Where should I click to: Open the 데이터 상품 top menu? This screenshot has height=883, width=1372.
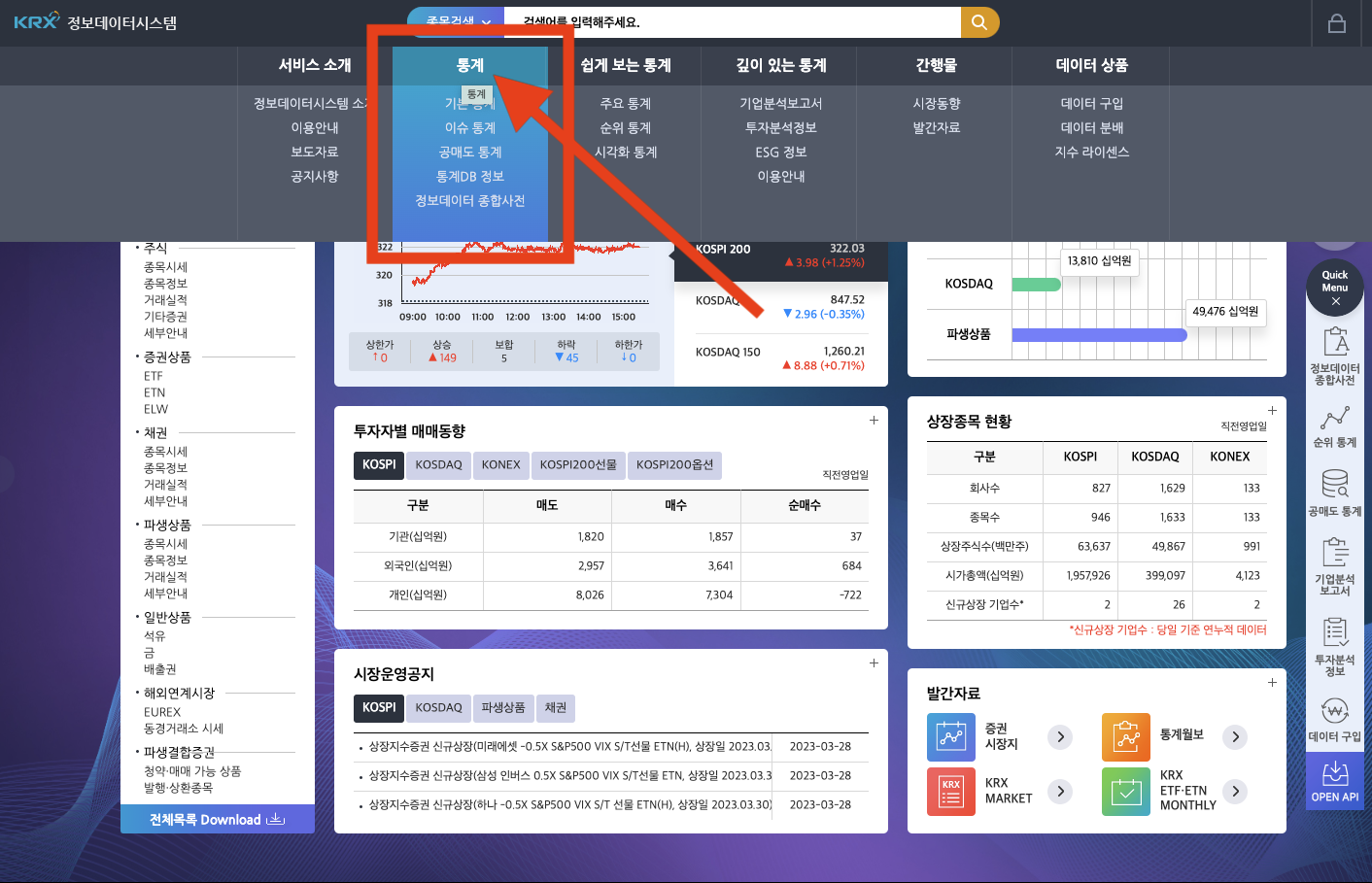(1092, 65)
